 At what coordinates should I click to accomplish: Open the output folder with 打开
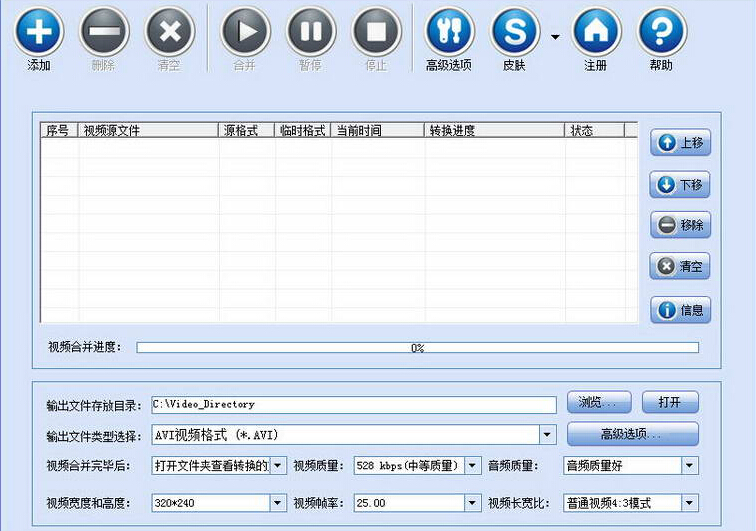coord(670,402)
